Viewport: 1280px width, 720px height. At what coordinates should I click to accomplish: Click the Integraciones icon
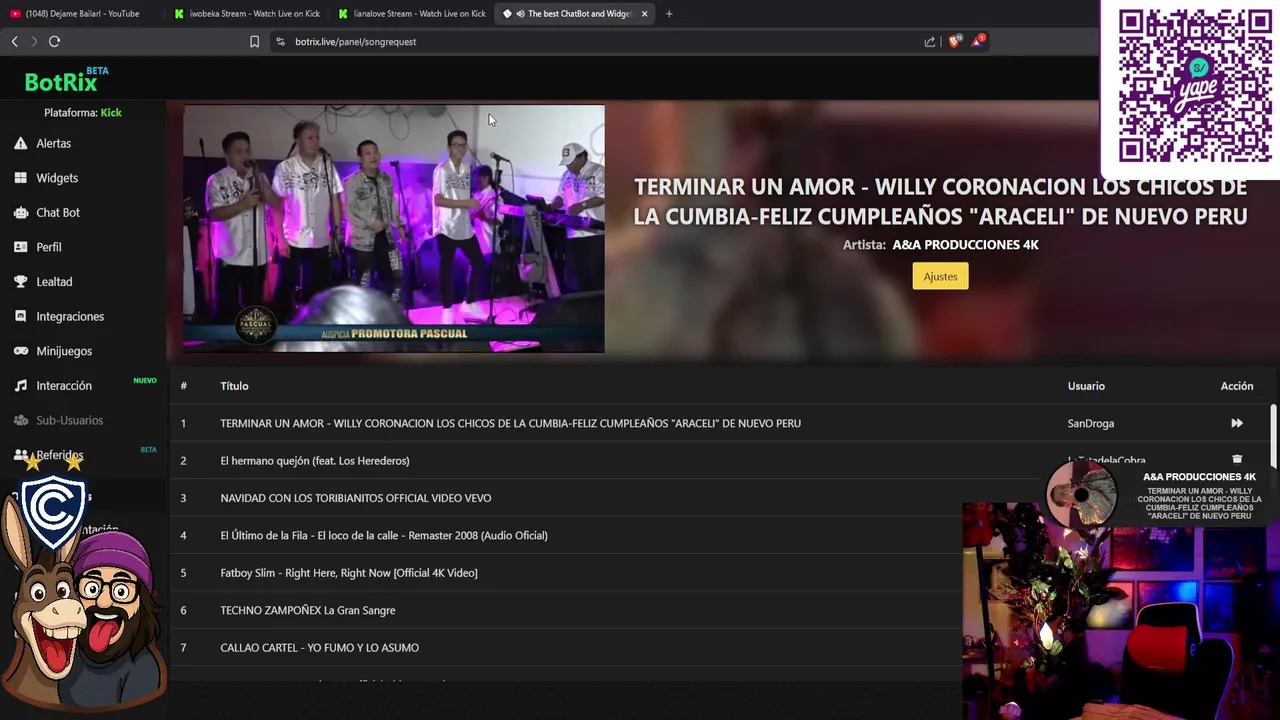coord(20,316)
